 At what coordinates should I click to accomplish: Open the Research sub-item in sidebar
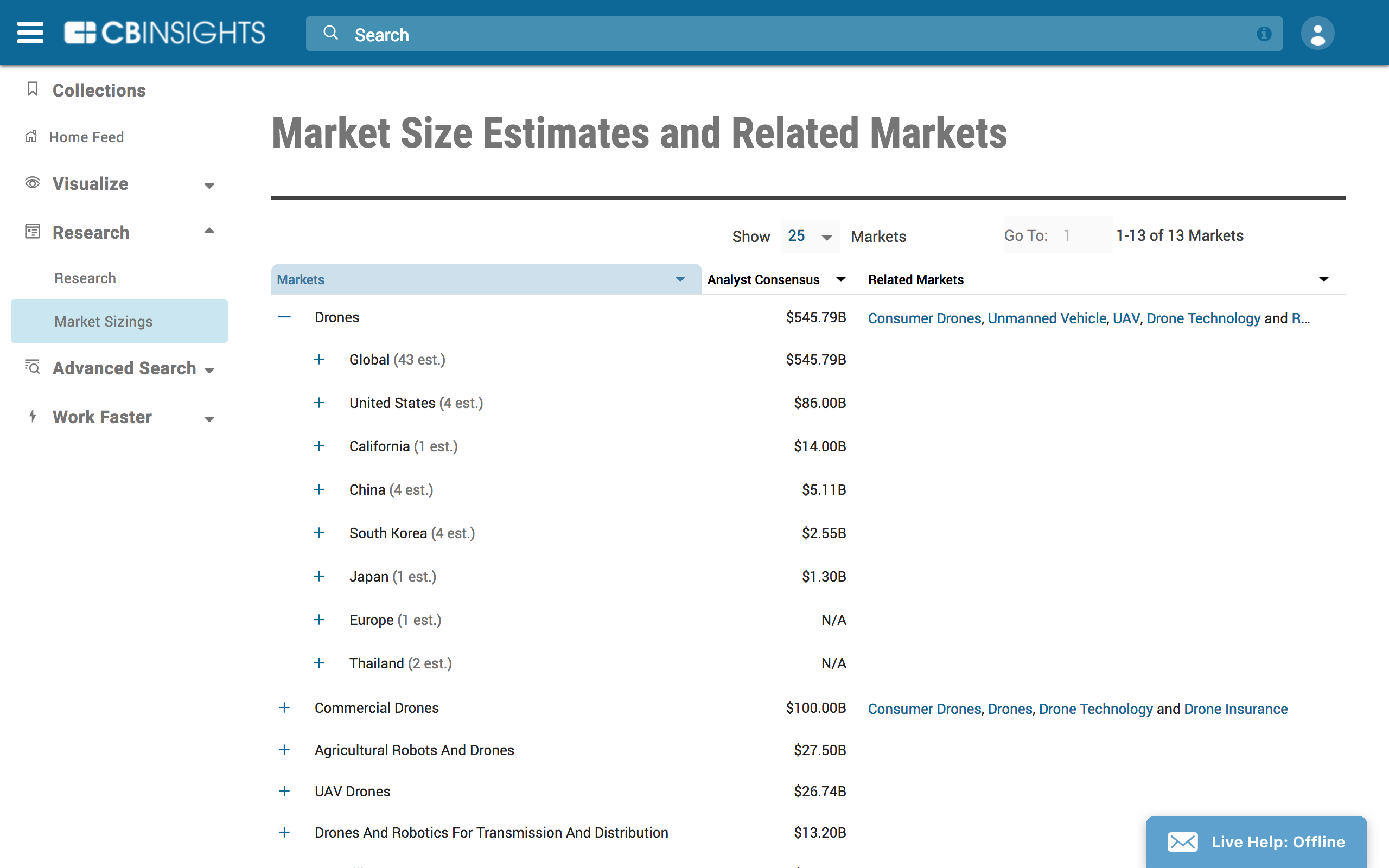(85, 278)
